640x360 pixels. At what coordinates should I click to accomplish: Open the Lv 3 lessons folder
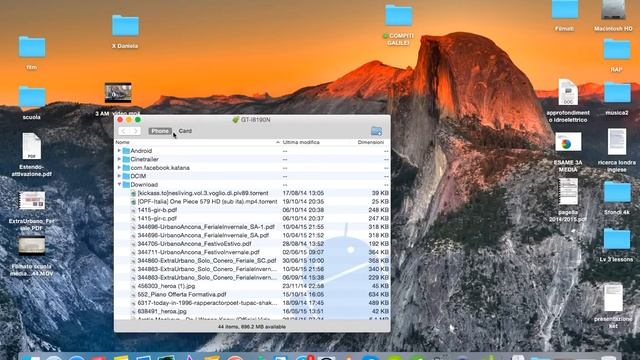coord(617,239)
